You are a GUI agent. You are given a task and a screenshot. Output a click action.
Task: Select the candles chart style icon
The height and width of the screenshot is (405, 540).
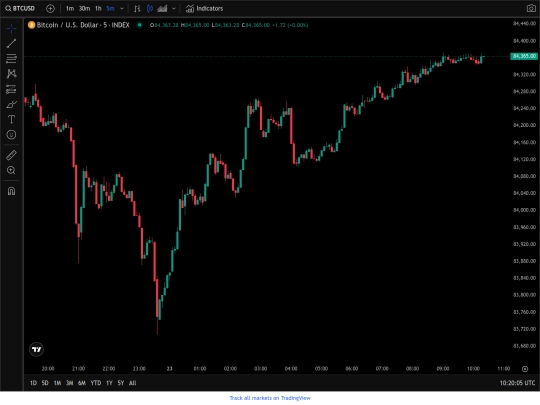tap(150, 9)
